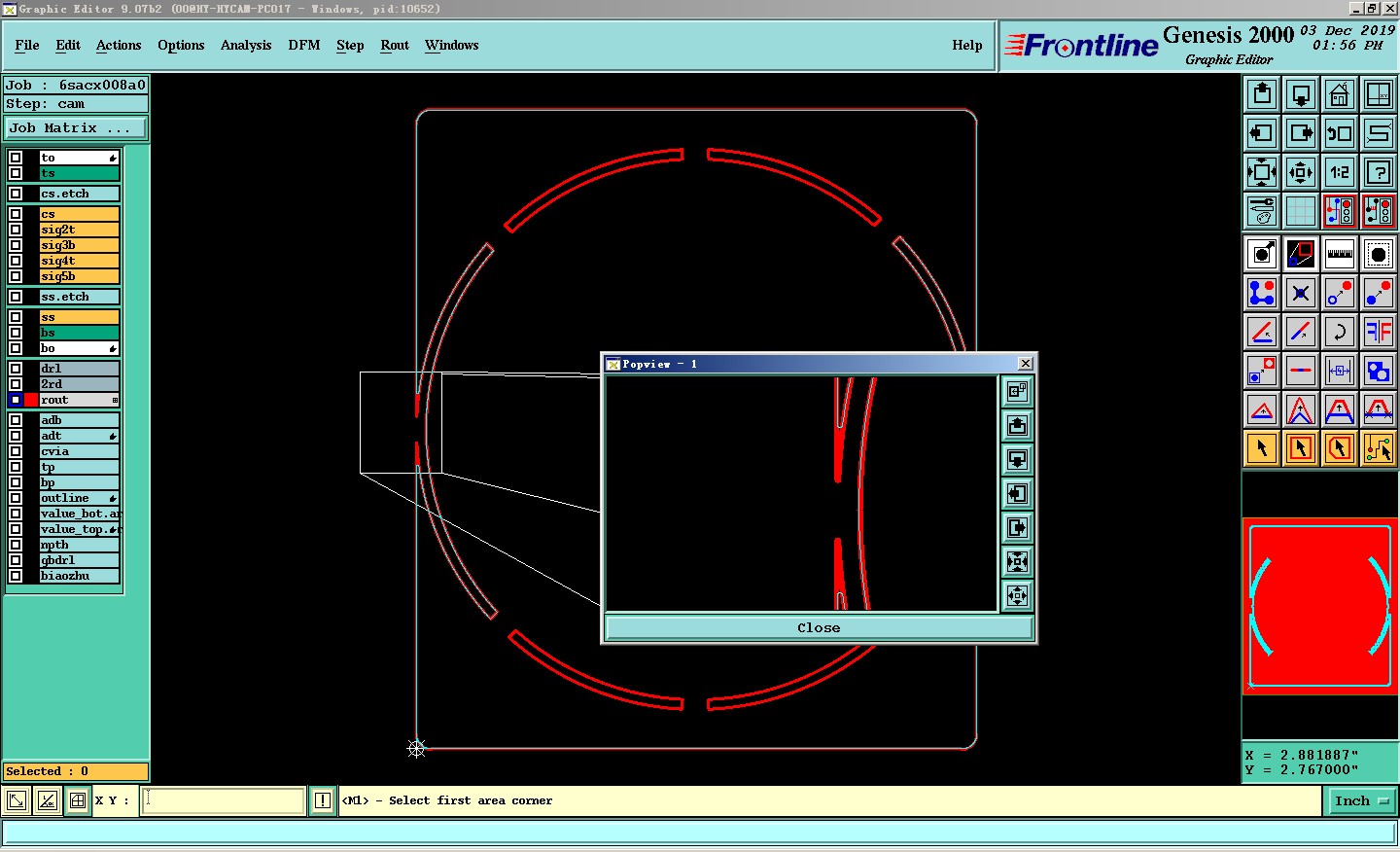Click the Close button in Popview

tap(819, 628)
